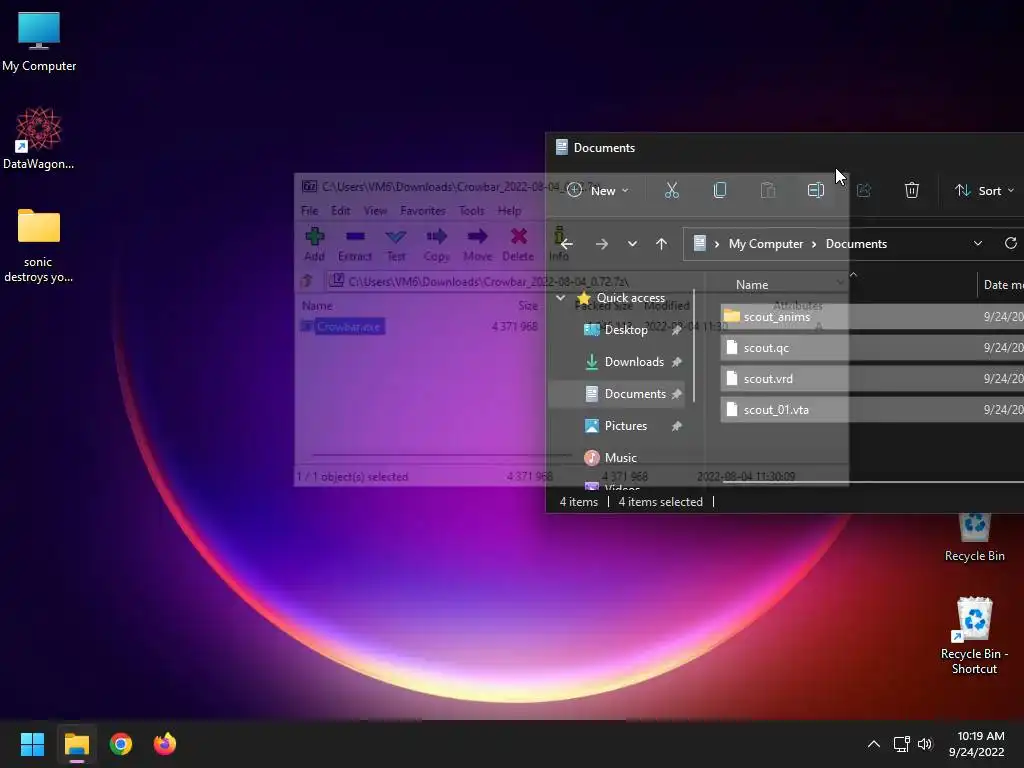Viewport: 1024px width, 768px height.
Task: Click the Share icon in Documents toolbar
Action: (864, 191)
